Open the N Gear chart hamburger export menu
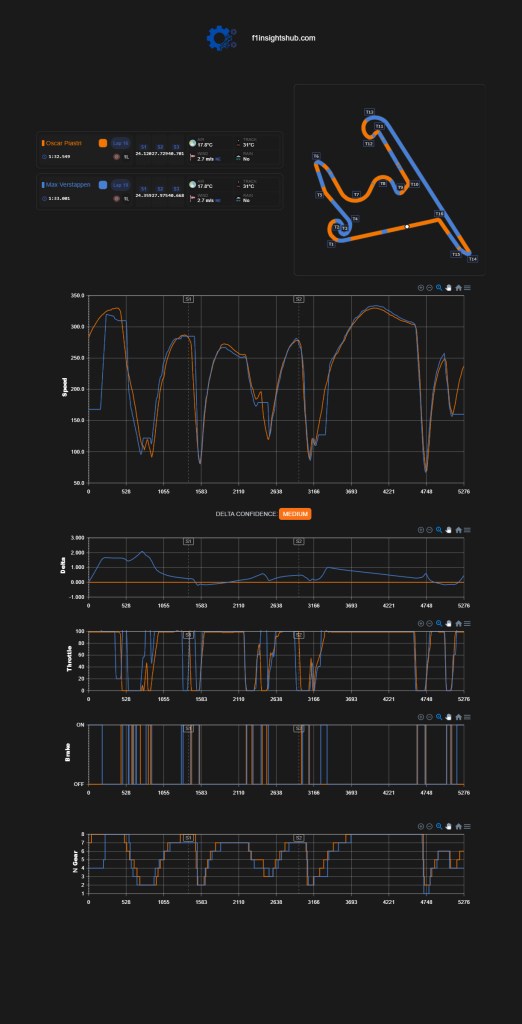 467,826
